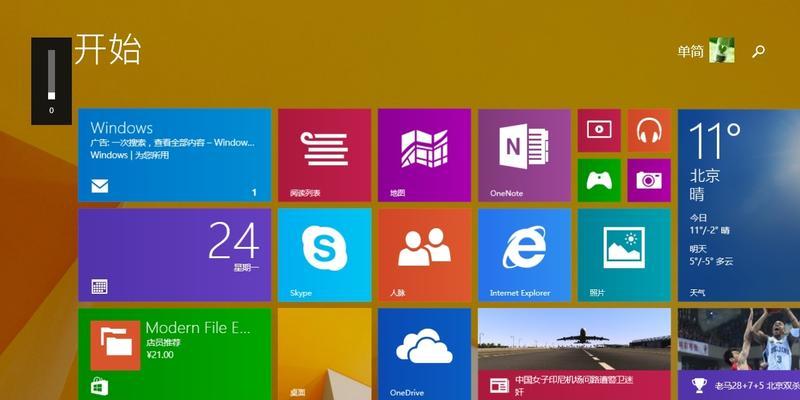Open the Mail tile showing Windows message
The height and width of the screenshot is (400, 800).
tap(174, 155)
